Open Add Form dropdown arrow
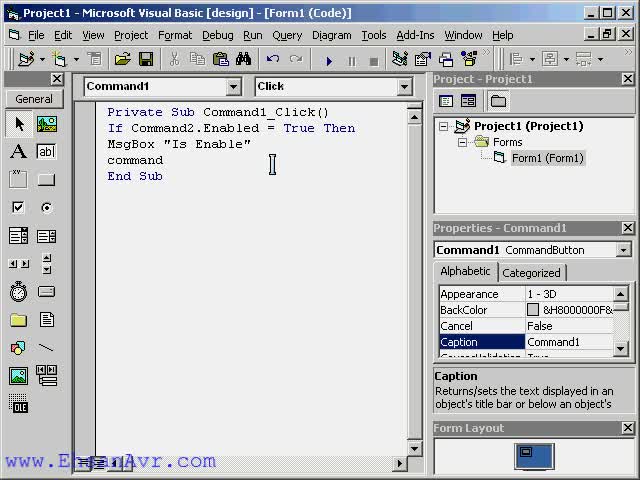The image size is (640, 480). coord(76,60)
